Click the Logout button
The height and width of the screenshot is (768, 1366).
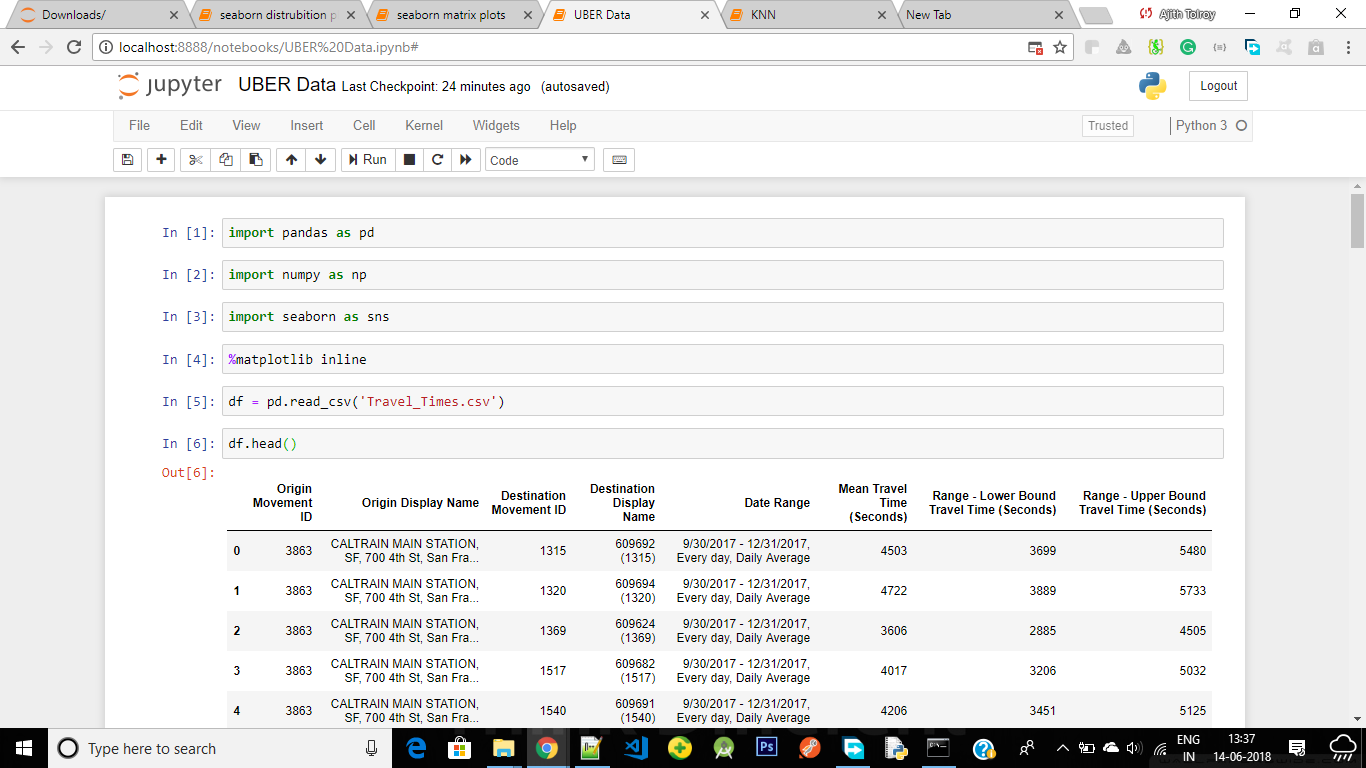pos(1217,86)
